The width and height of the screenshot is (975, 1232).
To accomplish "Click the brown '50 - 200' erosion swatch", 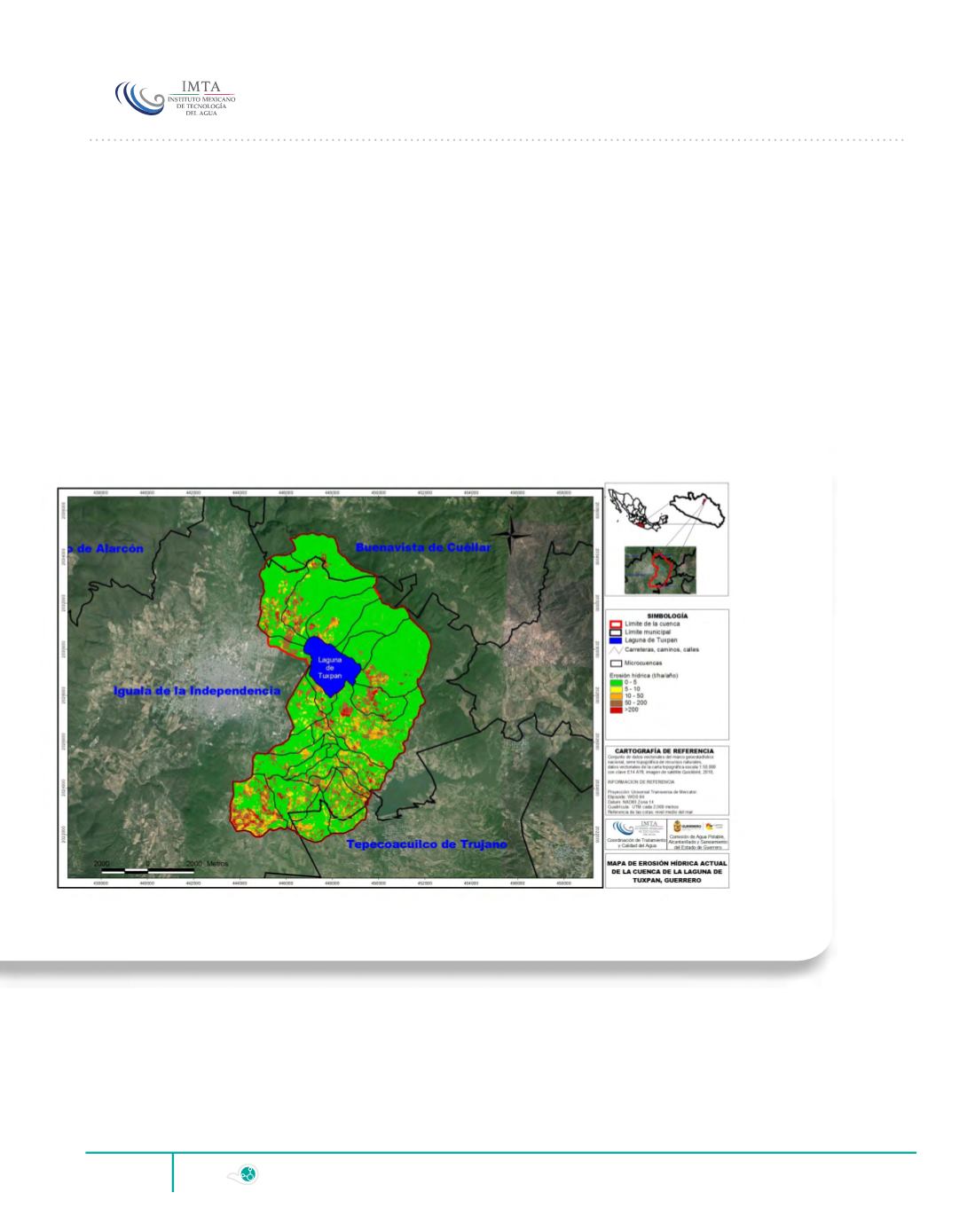I will 616,702.
